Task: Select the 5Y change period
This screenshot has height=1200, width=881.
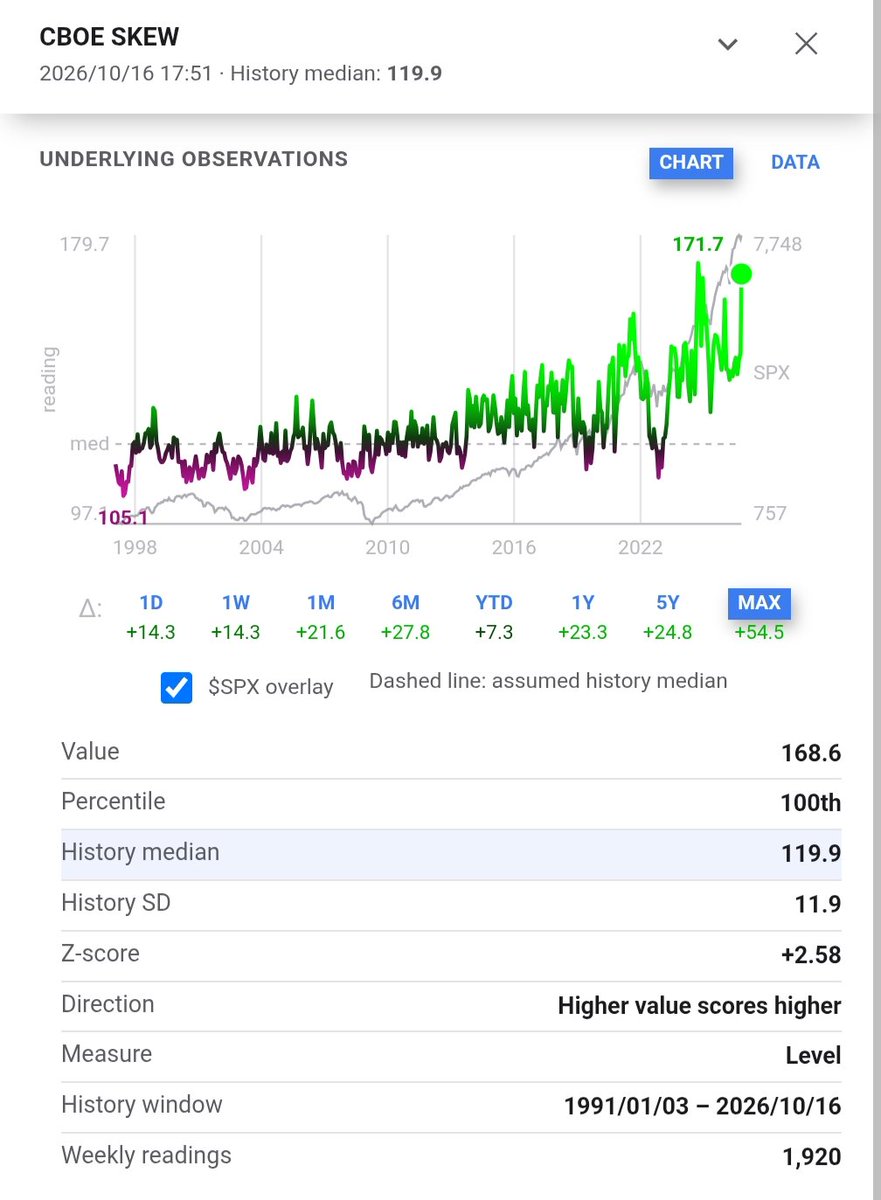Action: click(668, 603)
